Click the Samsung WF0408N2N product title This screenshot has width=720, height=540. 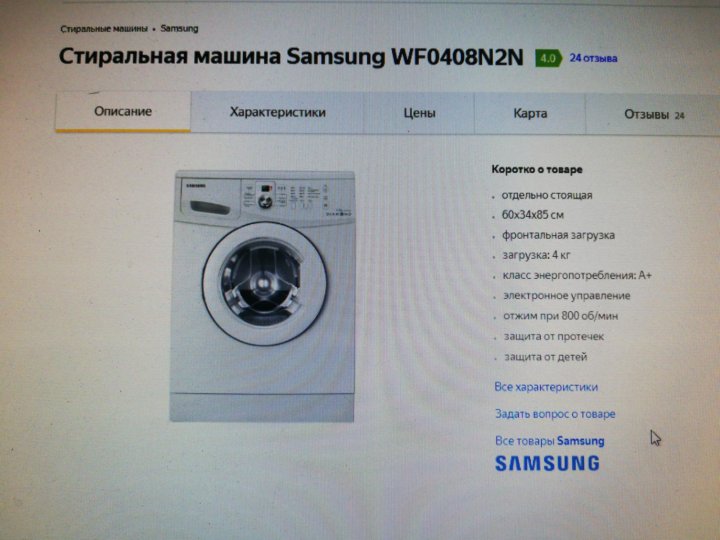(x=291, y=57)
